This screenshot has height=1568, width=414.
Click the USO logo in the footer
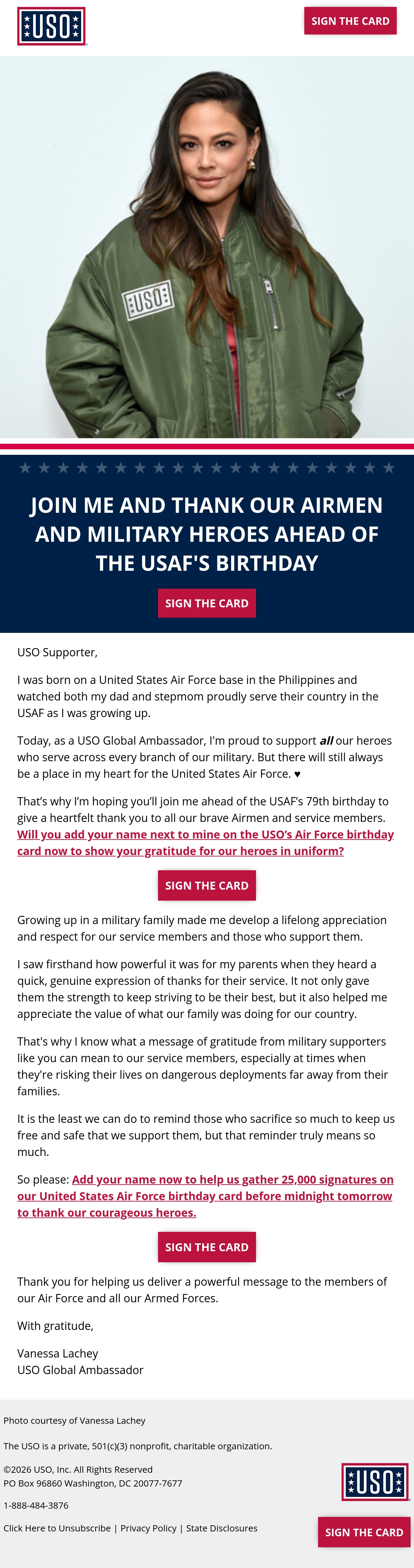click(376, 1482)
